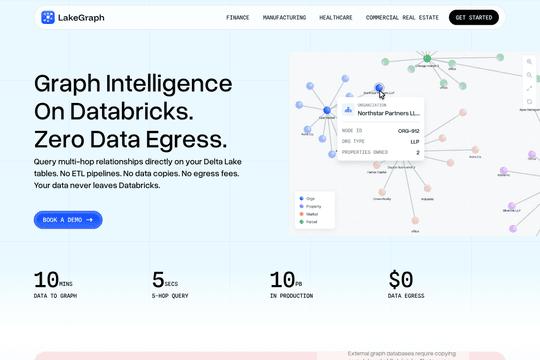Select the Northstar Partners LLP node

coord(379,88)
